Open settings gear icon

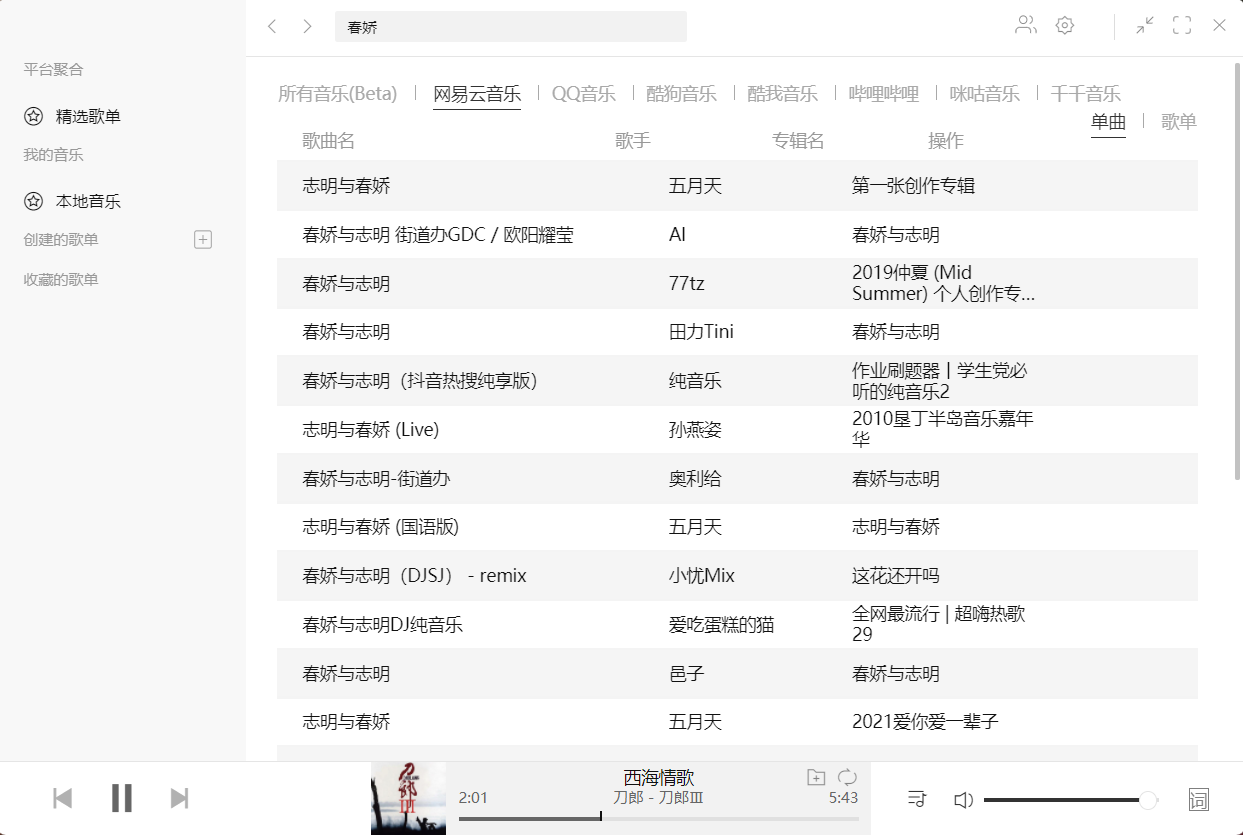coord(1065,25)
